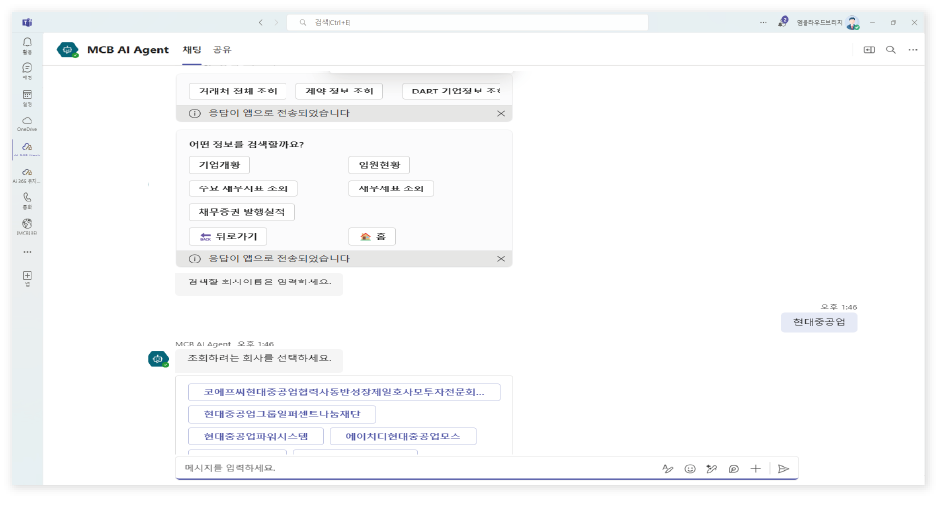Image resolution: width=943 pixels, height=505 pixels.
Task: Go forward with the title bar right arrow
Action: click(277, 22)
